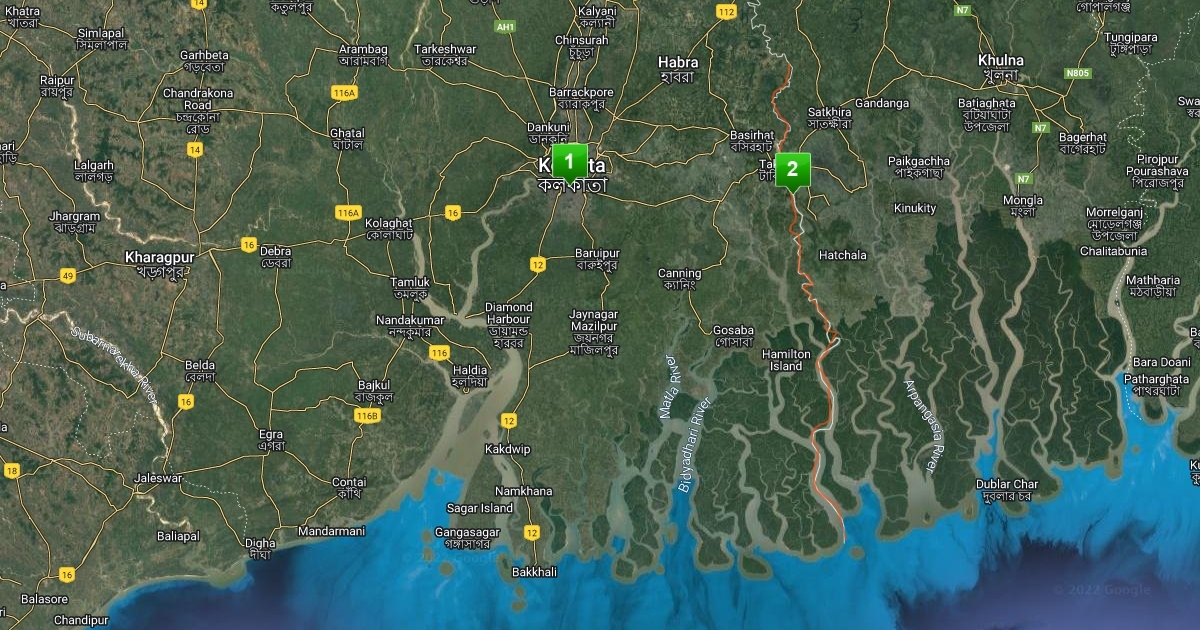1200x630 pixels.
Task: Click the N805 road shield near Khulna
Action: click(1077, 73)
